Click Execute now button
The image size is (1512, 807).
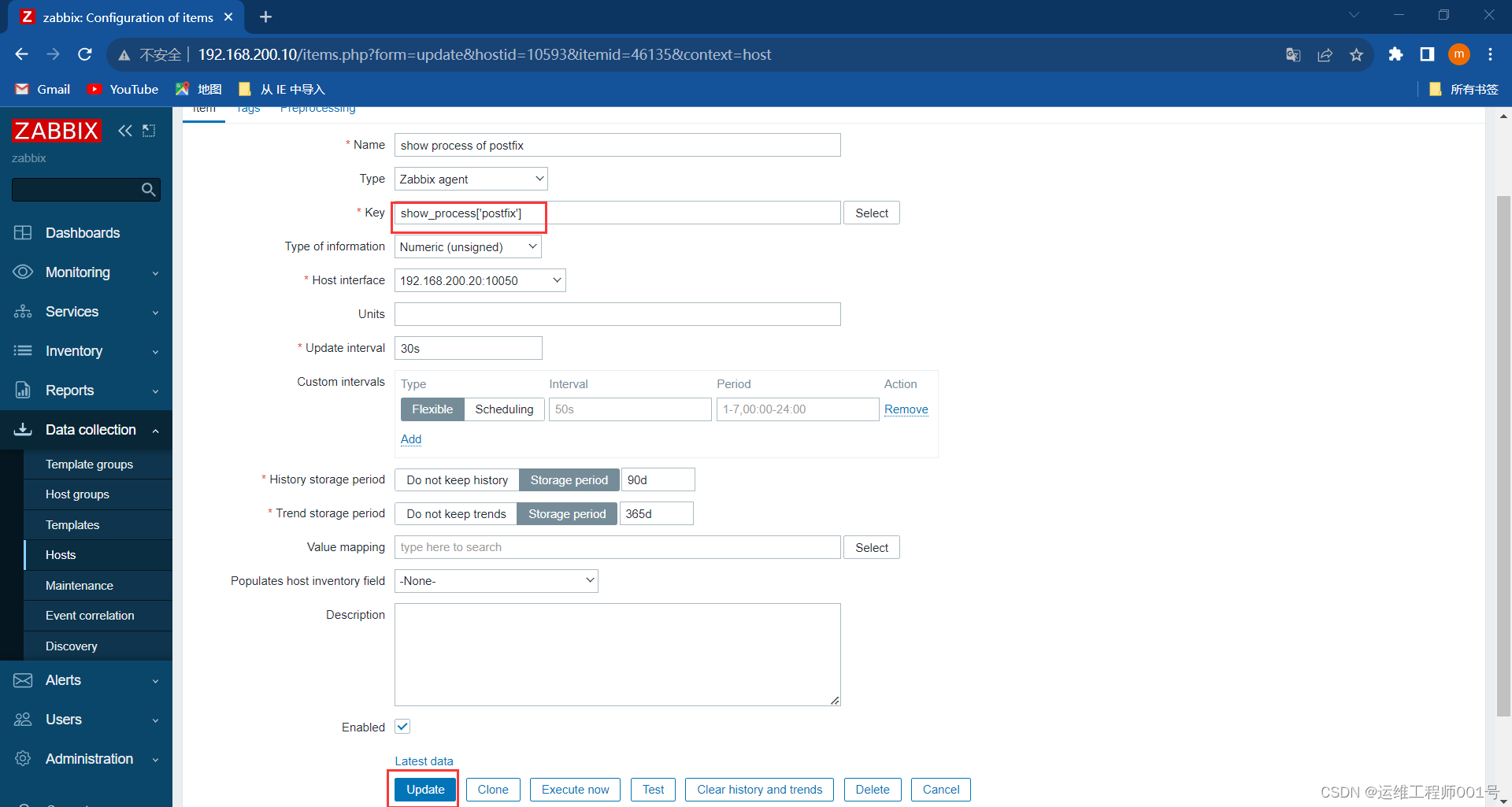[x=575, y=790]
